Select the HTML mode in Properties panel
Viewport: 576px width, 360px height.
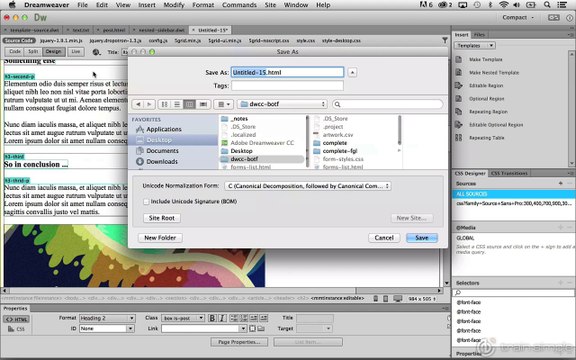click(x=17, y=319)
